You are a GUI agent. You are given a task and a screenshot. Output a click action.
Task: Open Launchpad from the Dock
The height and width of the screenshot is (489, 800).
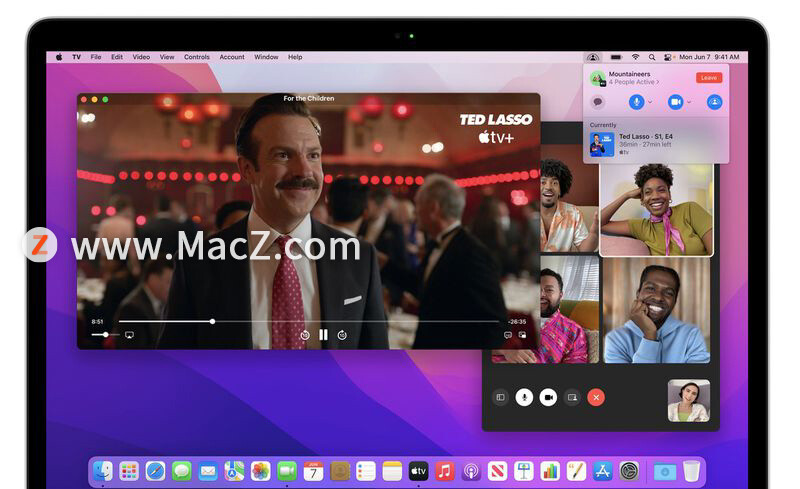click(129, 471)
